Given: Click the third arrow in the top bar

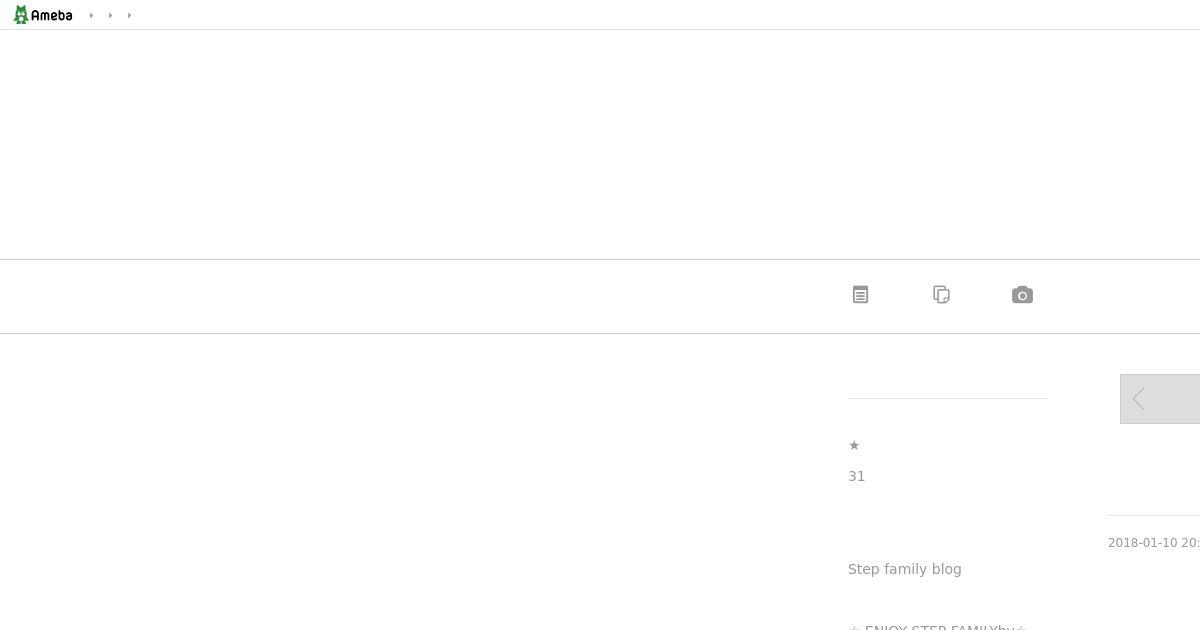Looking at the screenshot, I should 129,15.
